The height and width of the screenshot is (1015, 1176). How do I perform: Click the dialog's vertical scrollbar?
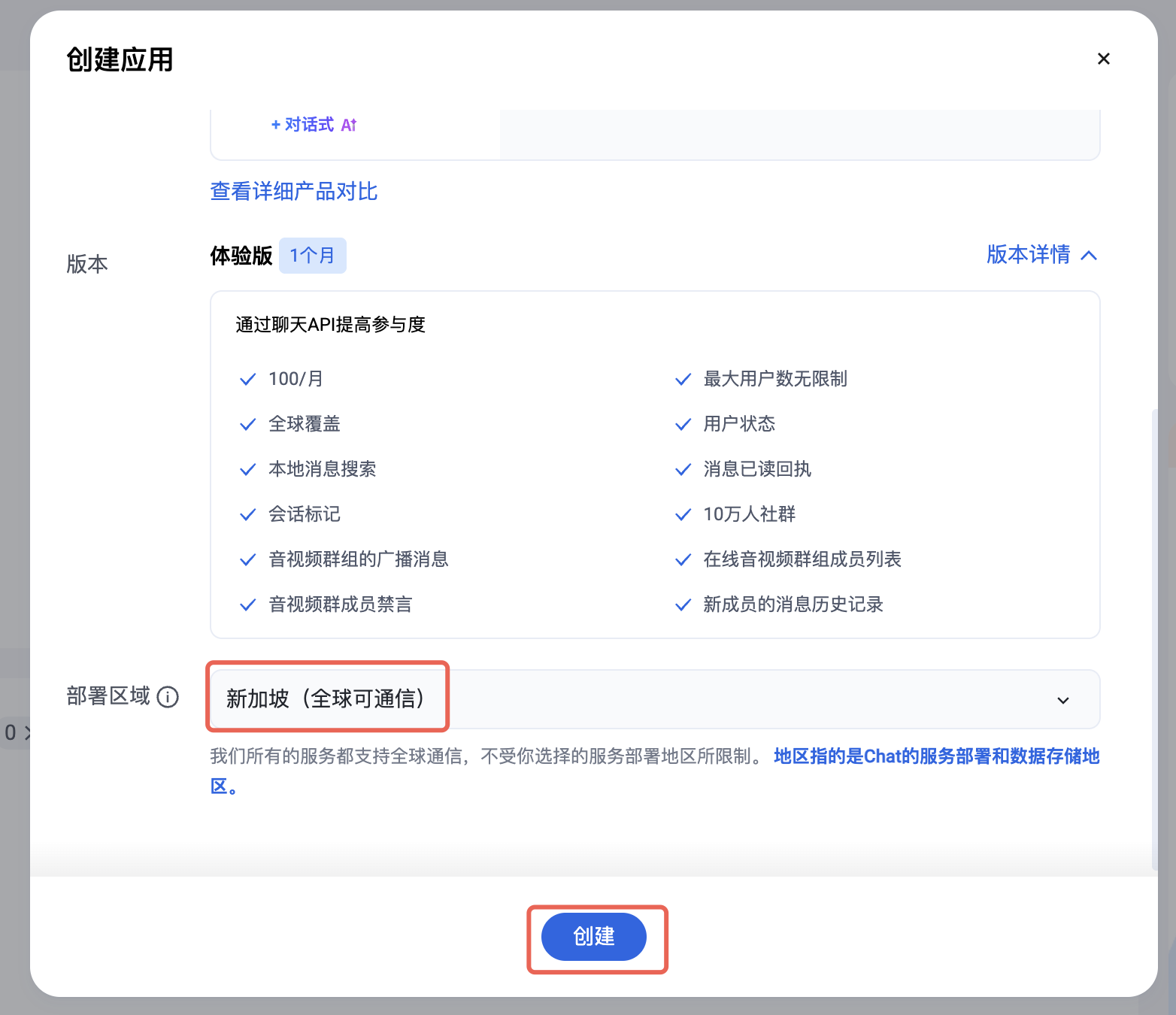(x=1155, y=639)
